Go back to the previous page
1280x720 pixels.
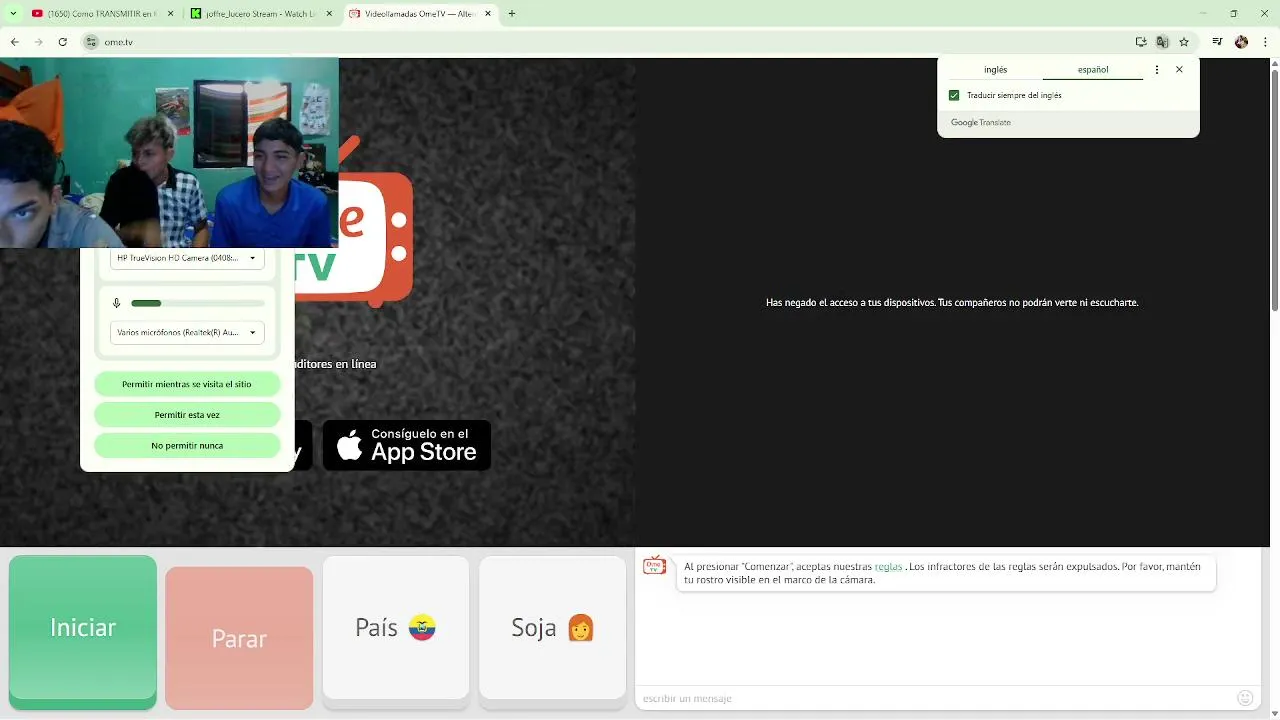click(14, 42)
